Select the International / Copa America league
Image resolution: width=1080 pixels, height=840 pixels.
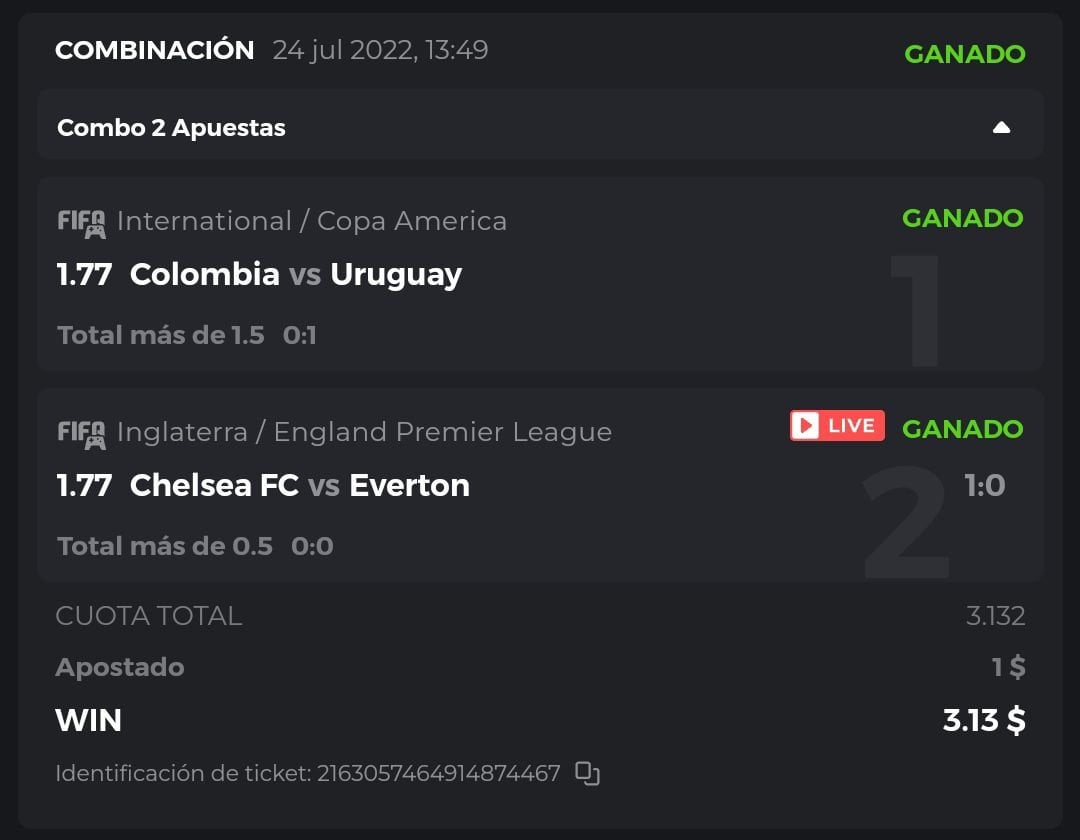(x=311, y=221)
